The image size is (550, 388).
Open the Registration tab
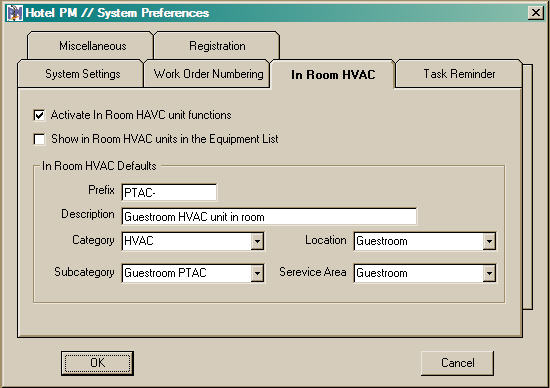pos(217,46)
